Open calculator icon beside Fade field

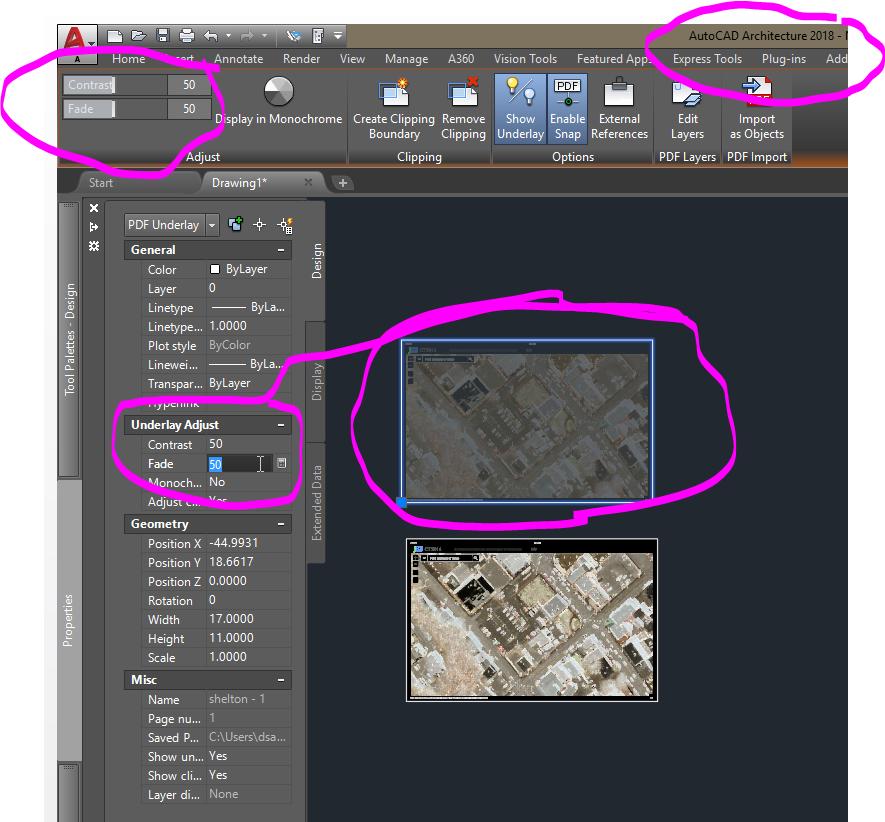click(282, 464)
